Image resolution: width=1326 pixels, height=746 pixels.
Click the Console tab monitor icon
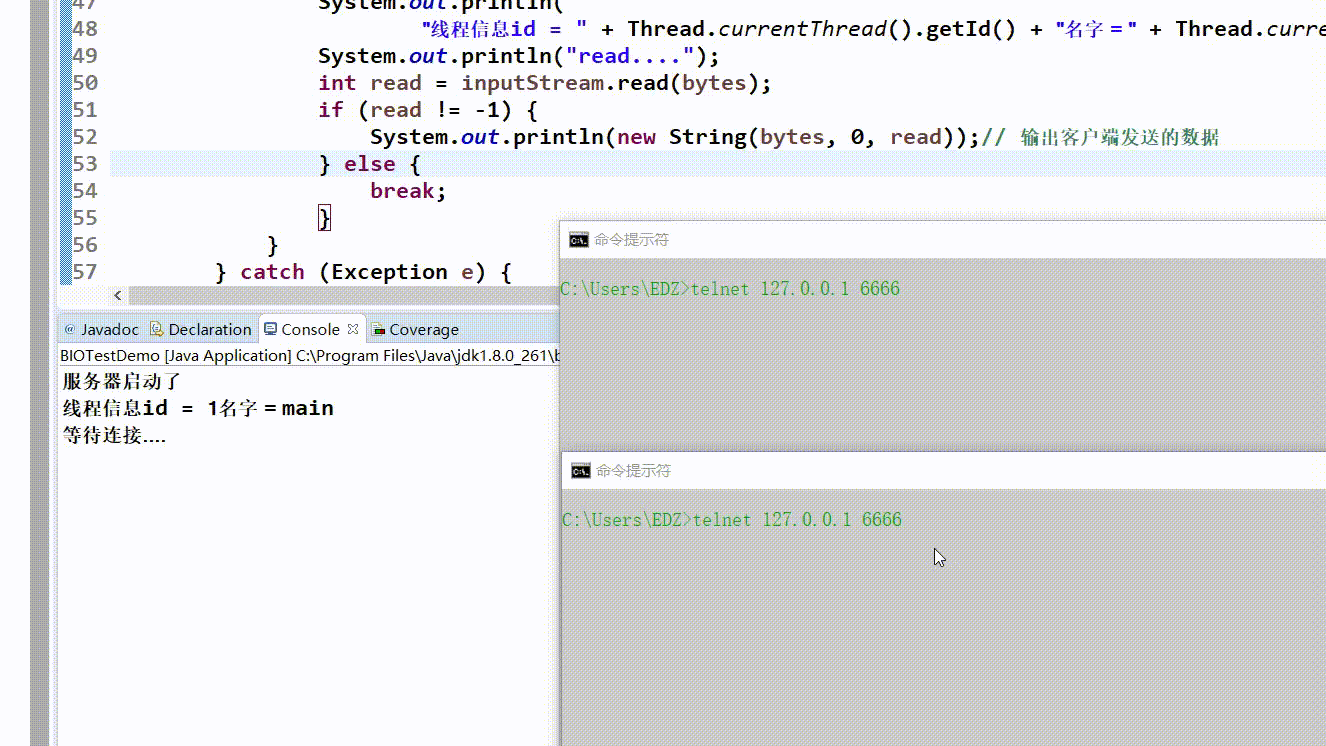click(x=271, y=329)
